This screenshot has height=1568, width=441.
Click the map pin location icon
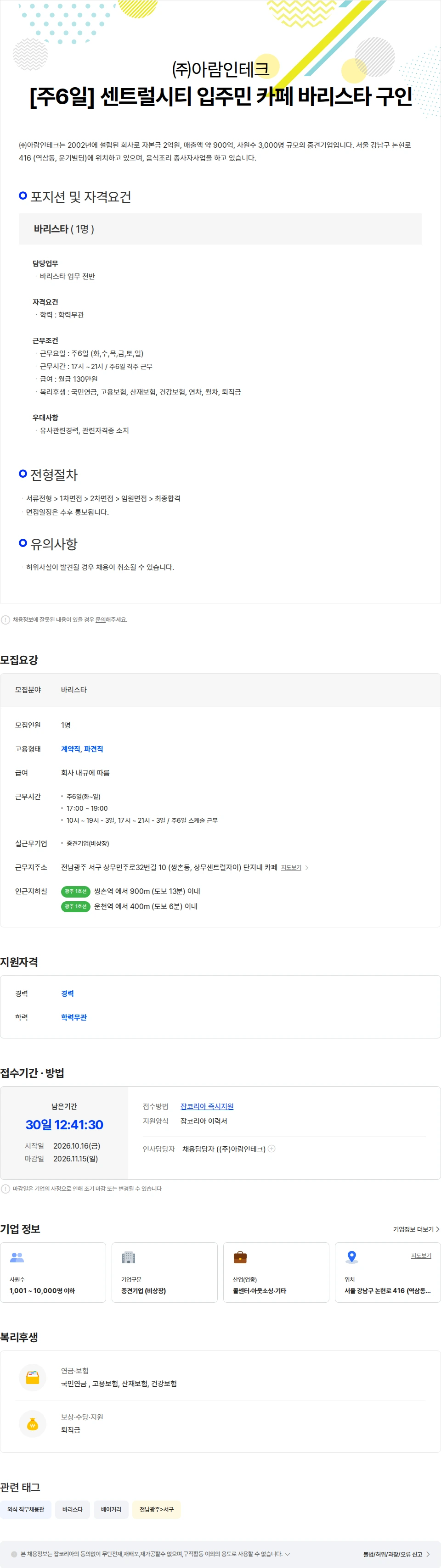351,1257
